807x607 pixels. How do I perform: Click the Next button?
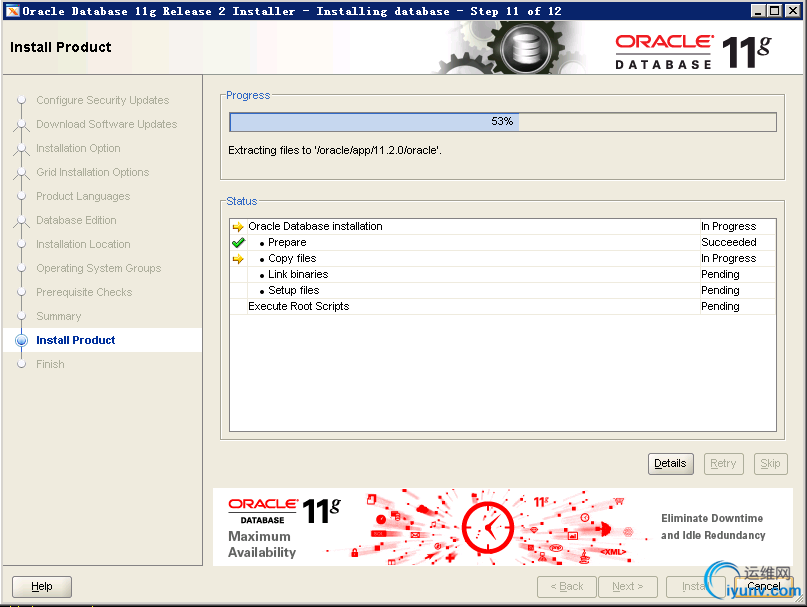pos(628,586)
